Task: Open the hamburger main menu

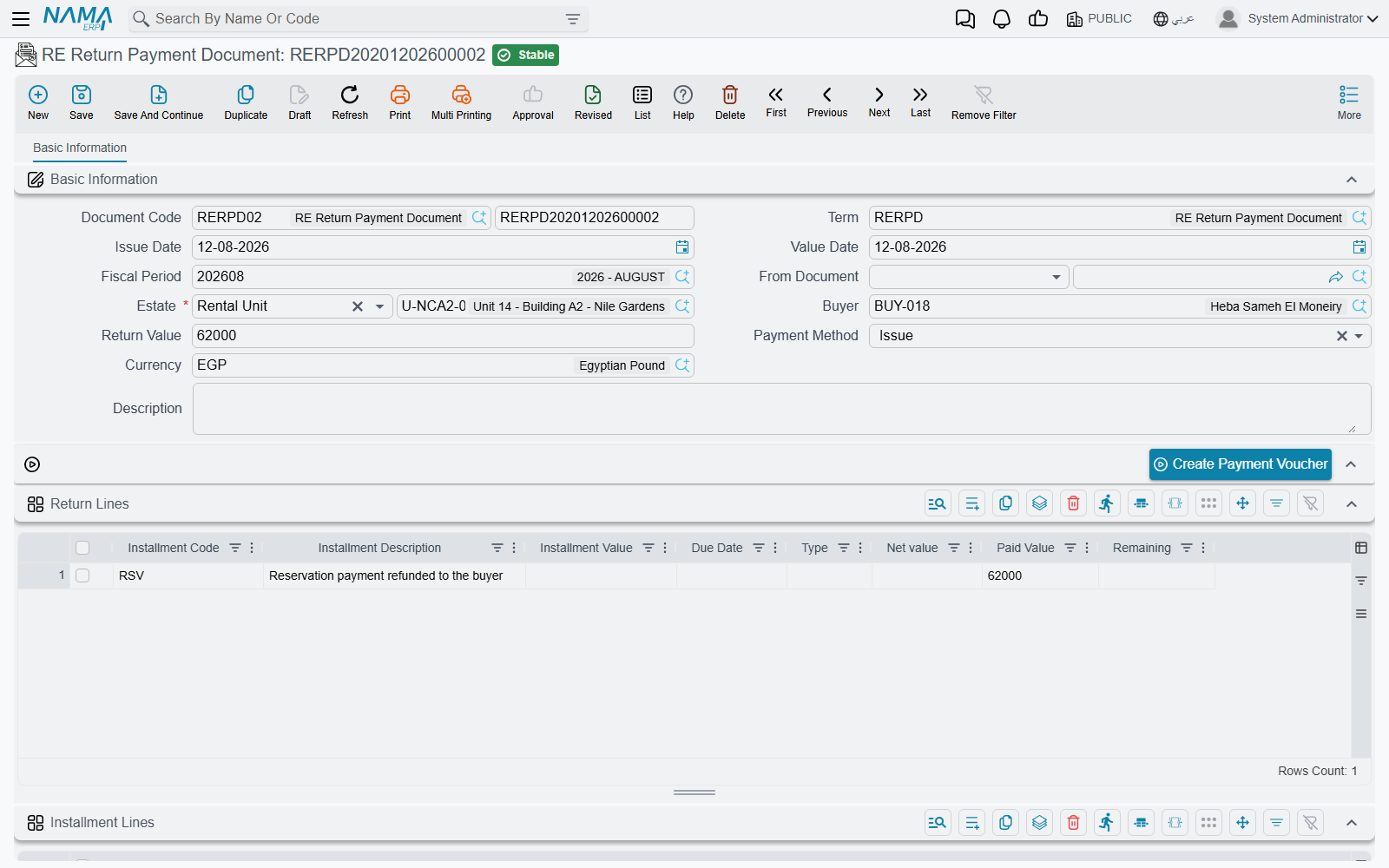Action: pyautogui.click(x=21, y=18)
